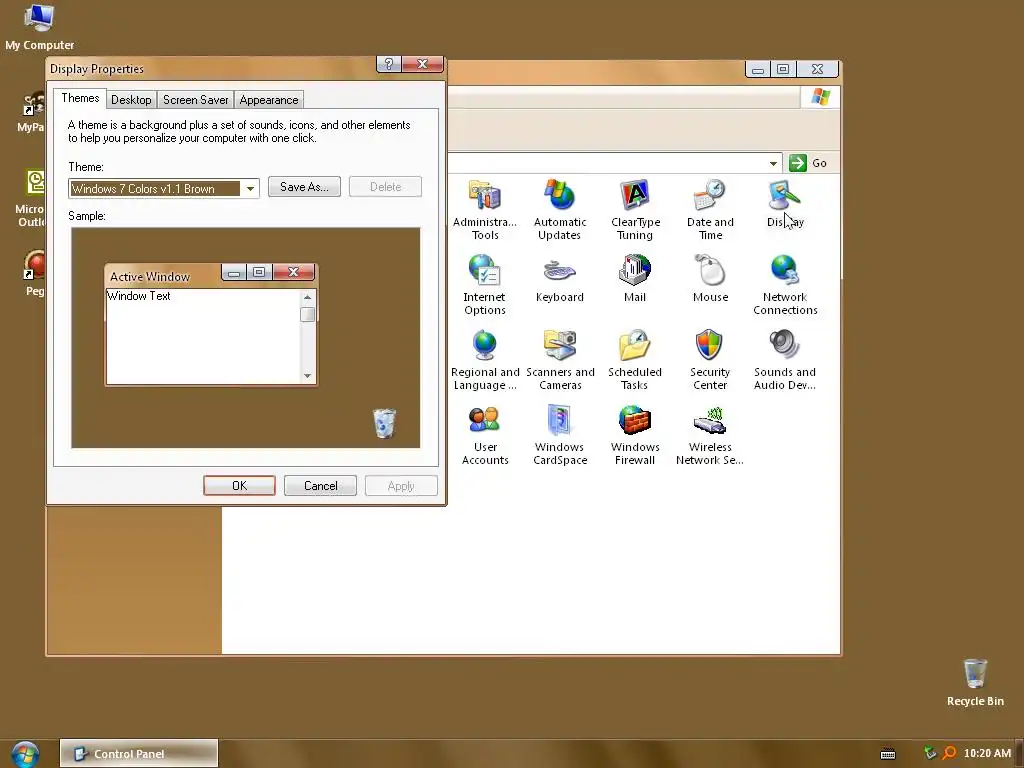Open Security Center applet
This screenshot has height=768, width=1024.
pyautogui.click(x=710, y=359)
